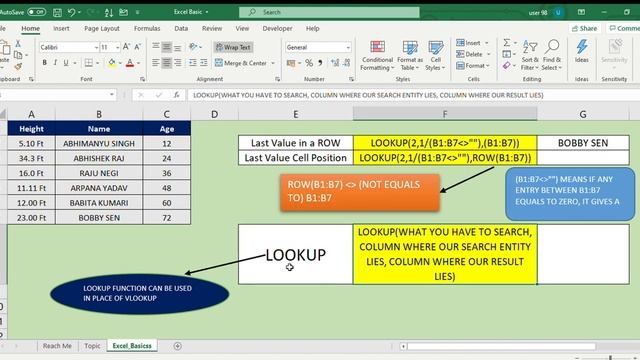Open Alignment group dialog launcher
The image size is (640, 360).
(x=278, y=79)
